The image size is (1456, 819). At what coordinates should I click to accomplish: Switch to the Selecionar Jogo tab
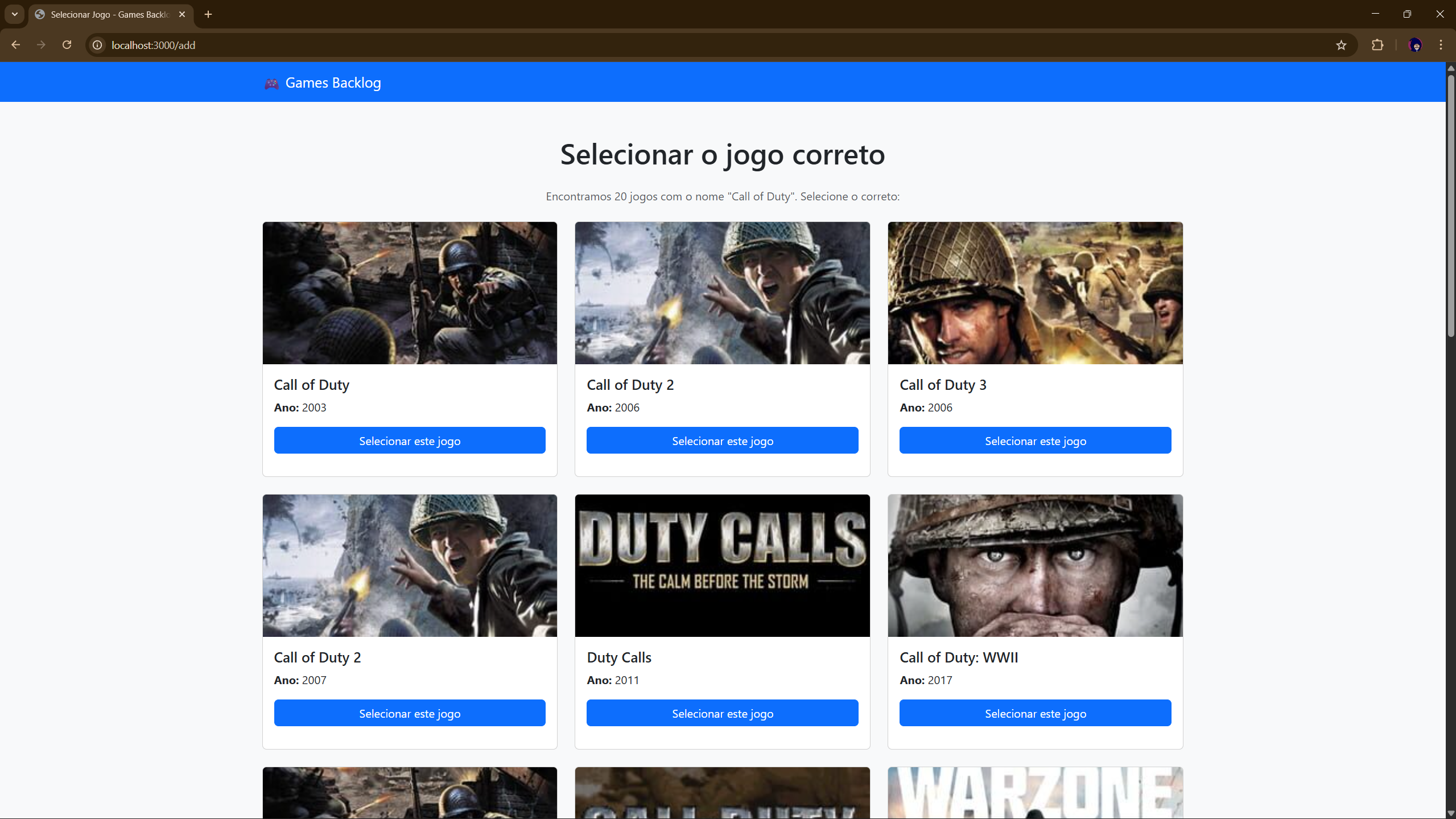(x=108, y=14)
